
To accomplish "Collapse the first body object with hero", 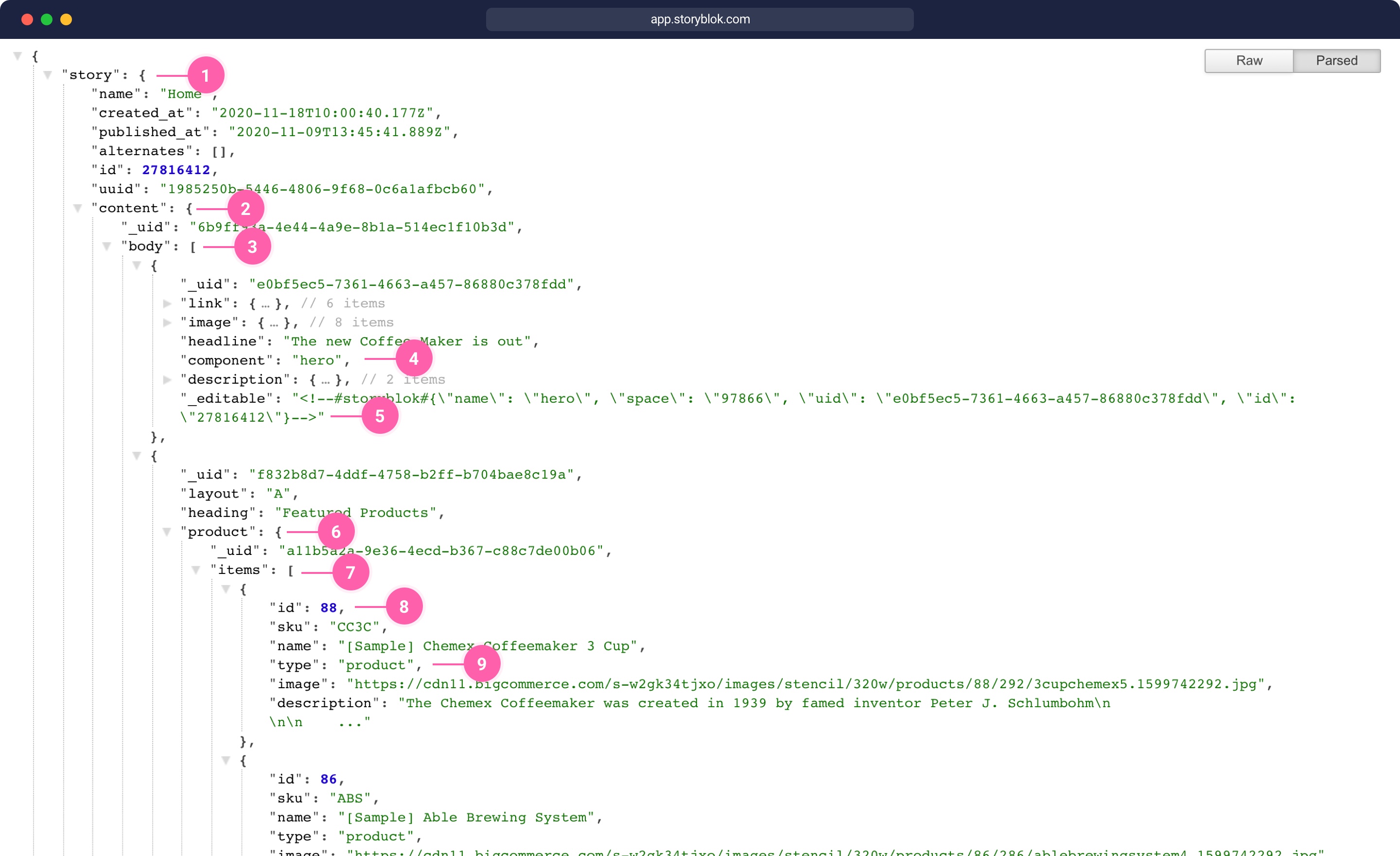I will 137,266.
